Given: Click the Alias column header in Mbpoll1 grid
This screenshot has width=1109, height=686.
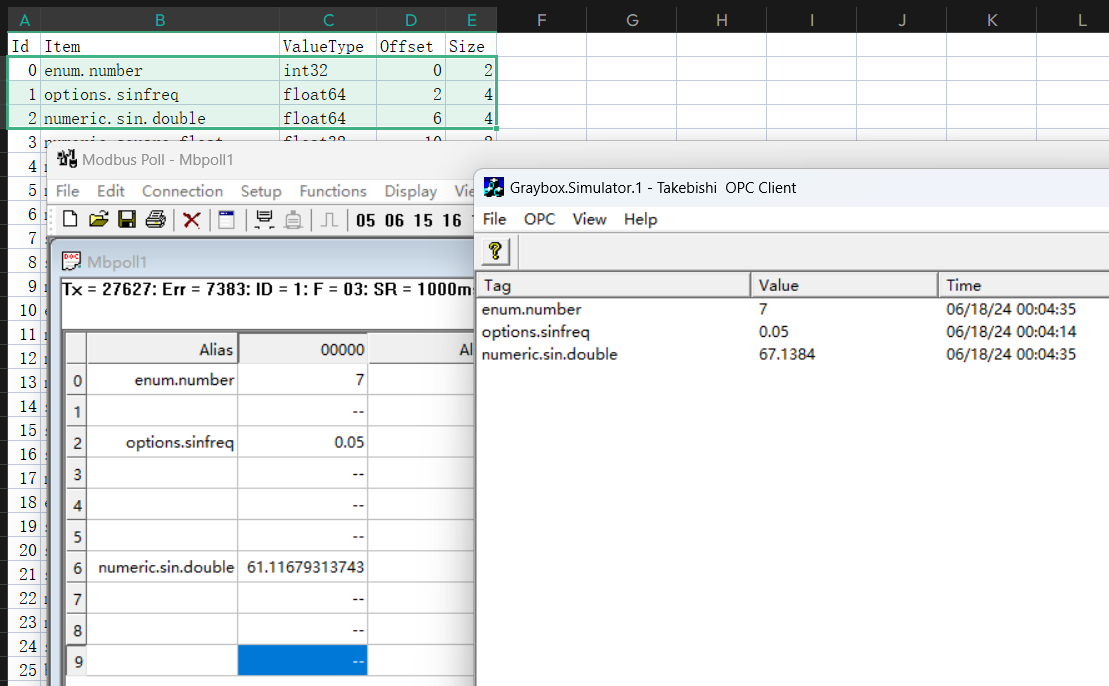Looking at the screenshot, I should point(162,349).
